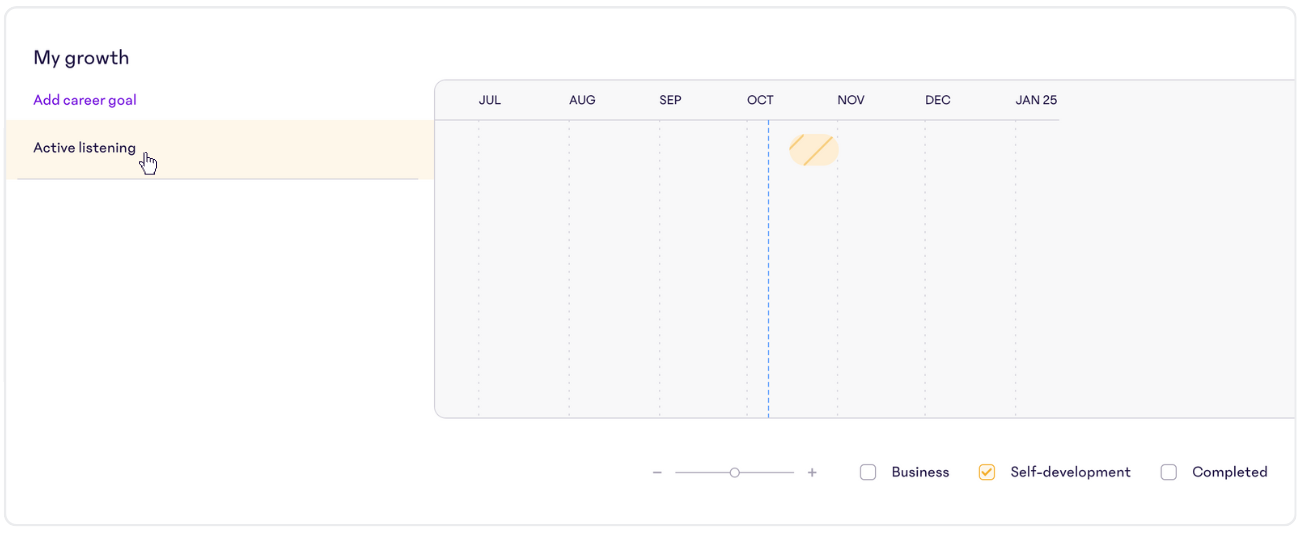
Task: Click the zoom slider handle
Action: 735,472
